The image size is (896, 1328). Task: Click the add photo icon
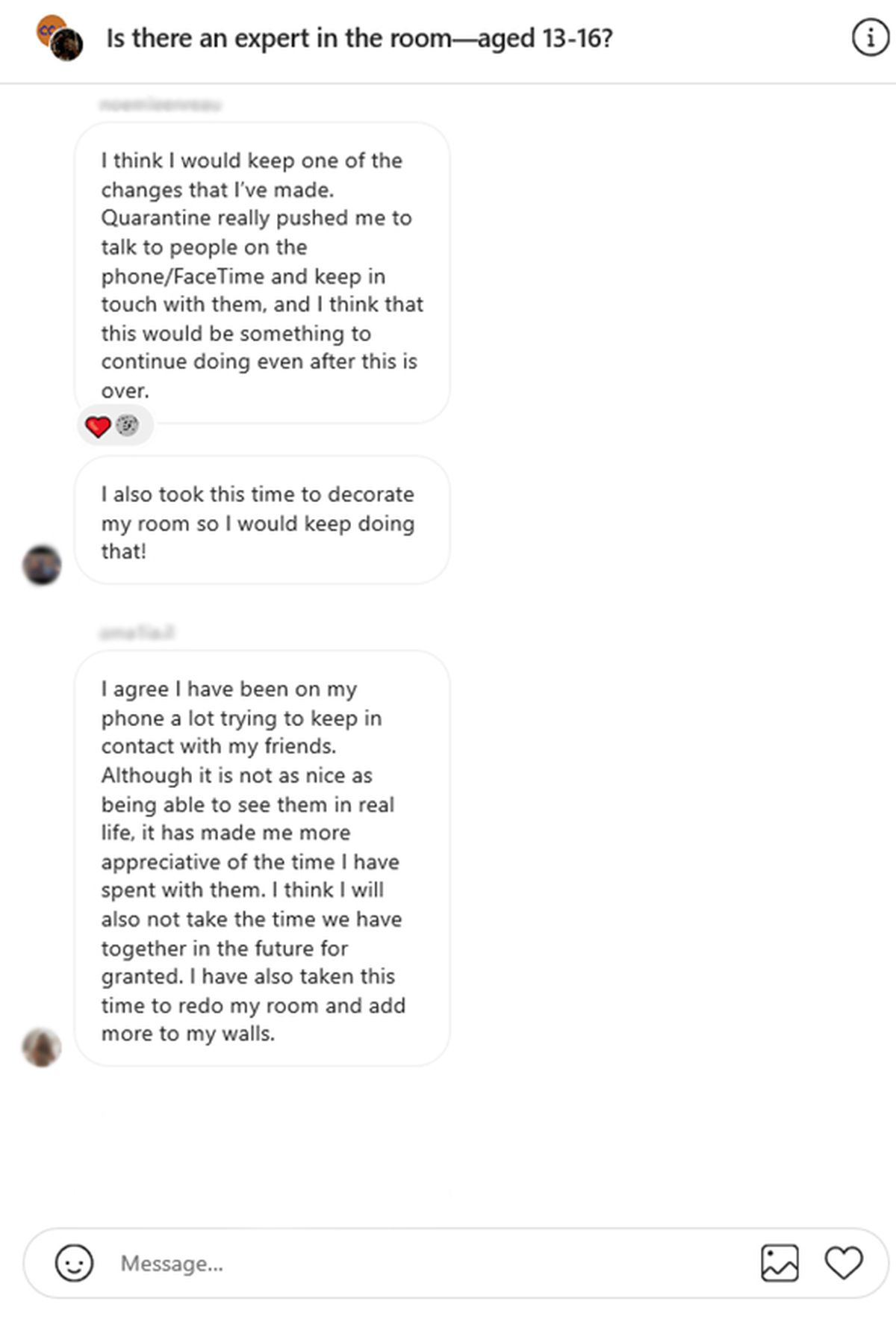[780, 1263]
